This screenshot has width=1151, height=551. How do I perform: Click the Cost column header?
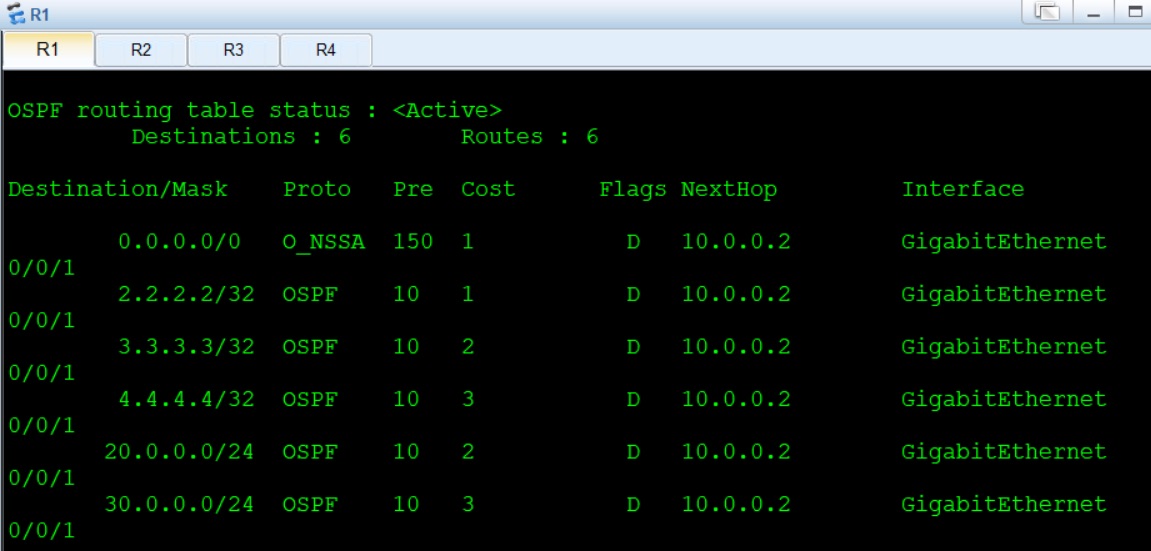488,189
